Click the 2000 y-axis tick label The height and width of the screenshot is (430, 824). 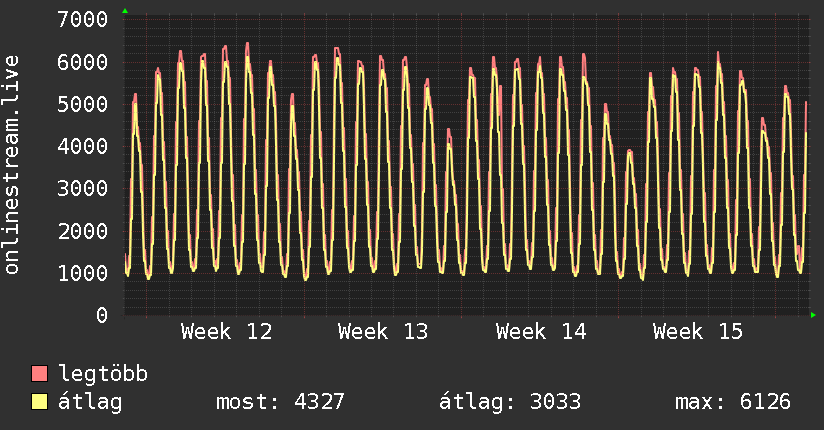(x=83, y=231)
